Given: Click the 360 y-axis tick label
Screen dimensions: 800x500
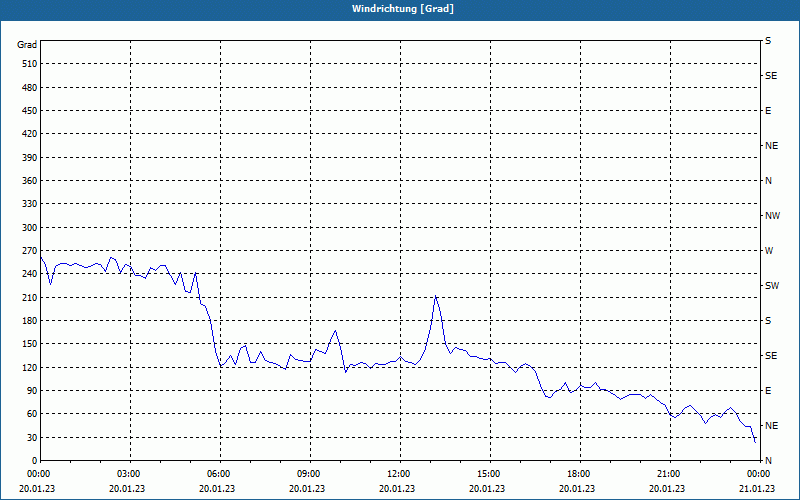Looking at the screenshot, I should coord(30,181).
